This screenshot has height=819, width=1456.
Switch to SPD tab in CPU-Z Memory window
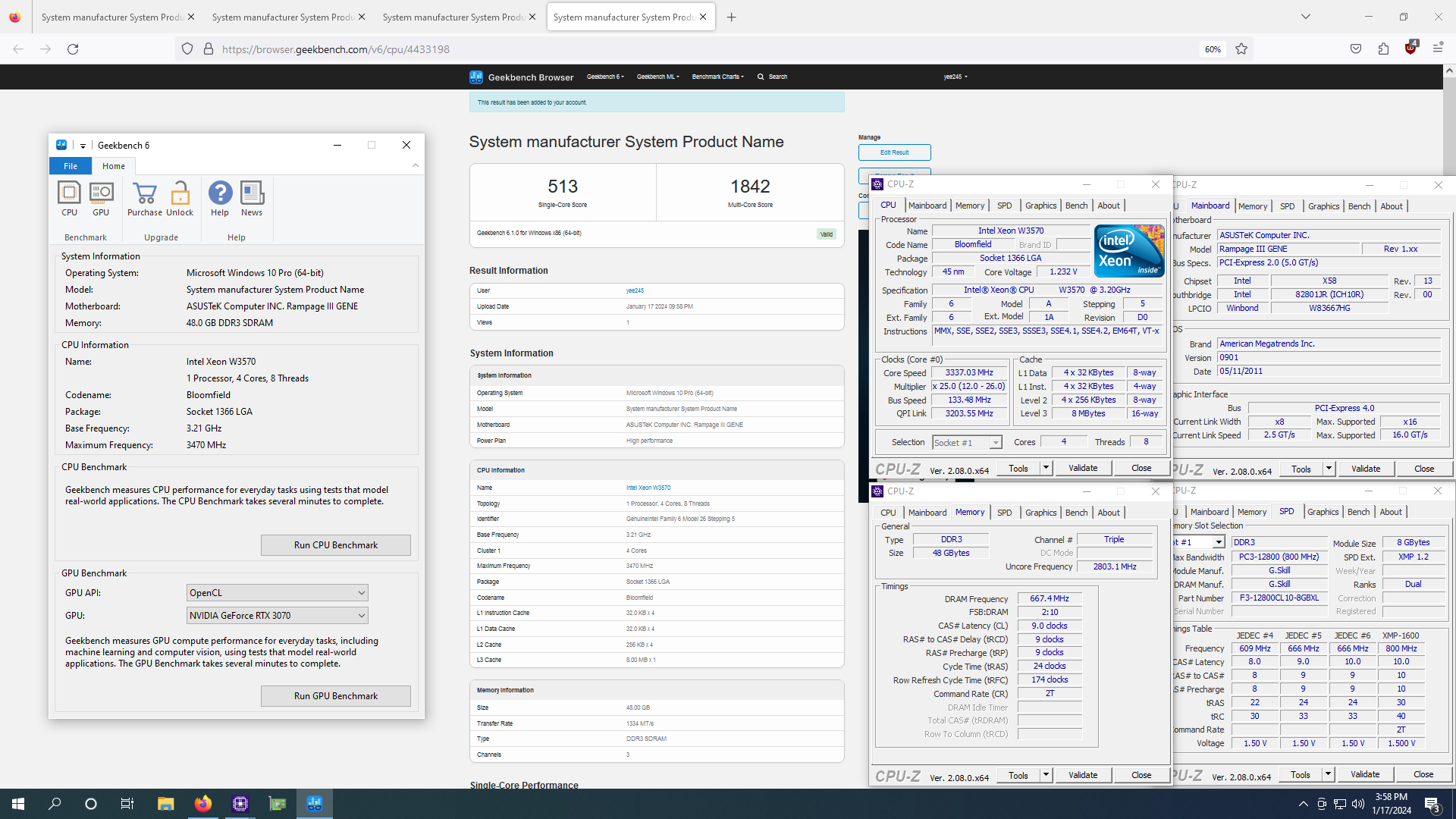point(1004,513)
